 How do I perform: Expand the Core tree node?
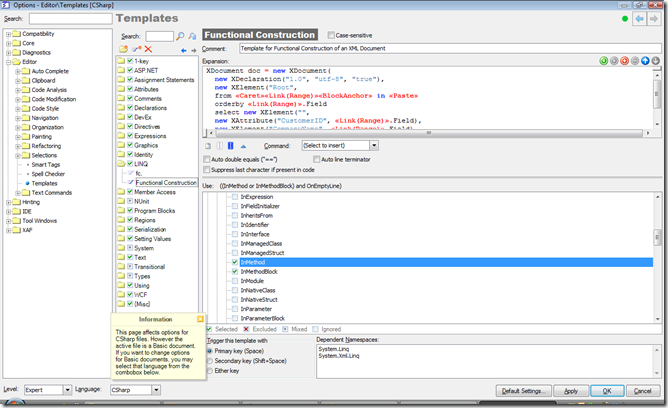(x=9, y=43)
